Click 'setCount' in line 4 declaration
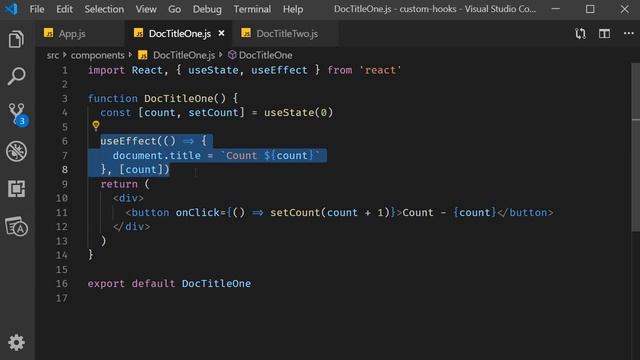The width and height of the screenshot is (640, 360). point(213,112)
